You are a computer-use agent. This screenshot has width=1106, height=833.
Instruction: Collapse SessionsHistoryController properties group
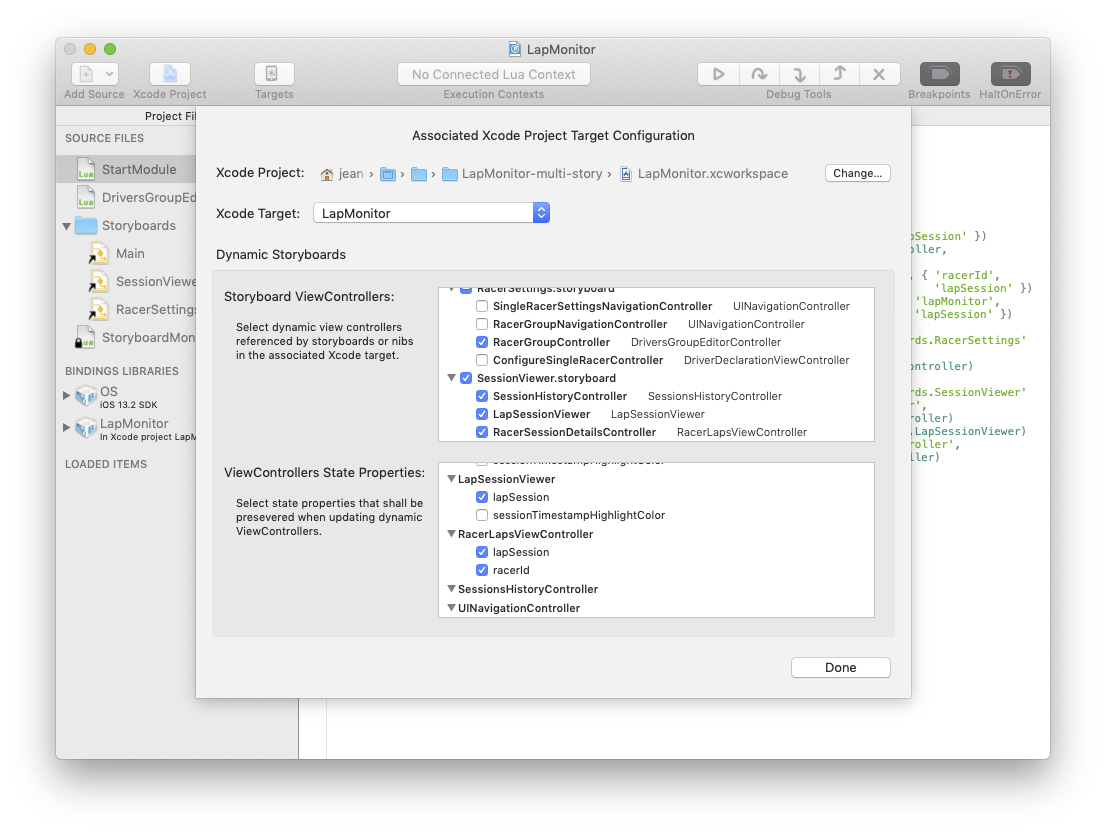pyautogui.click(x=451, y=589)
